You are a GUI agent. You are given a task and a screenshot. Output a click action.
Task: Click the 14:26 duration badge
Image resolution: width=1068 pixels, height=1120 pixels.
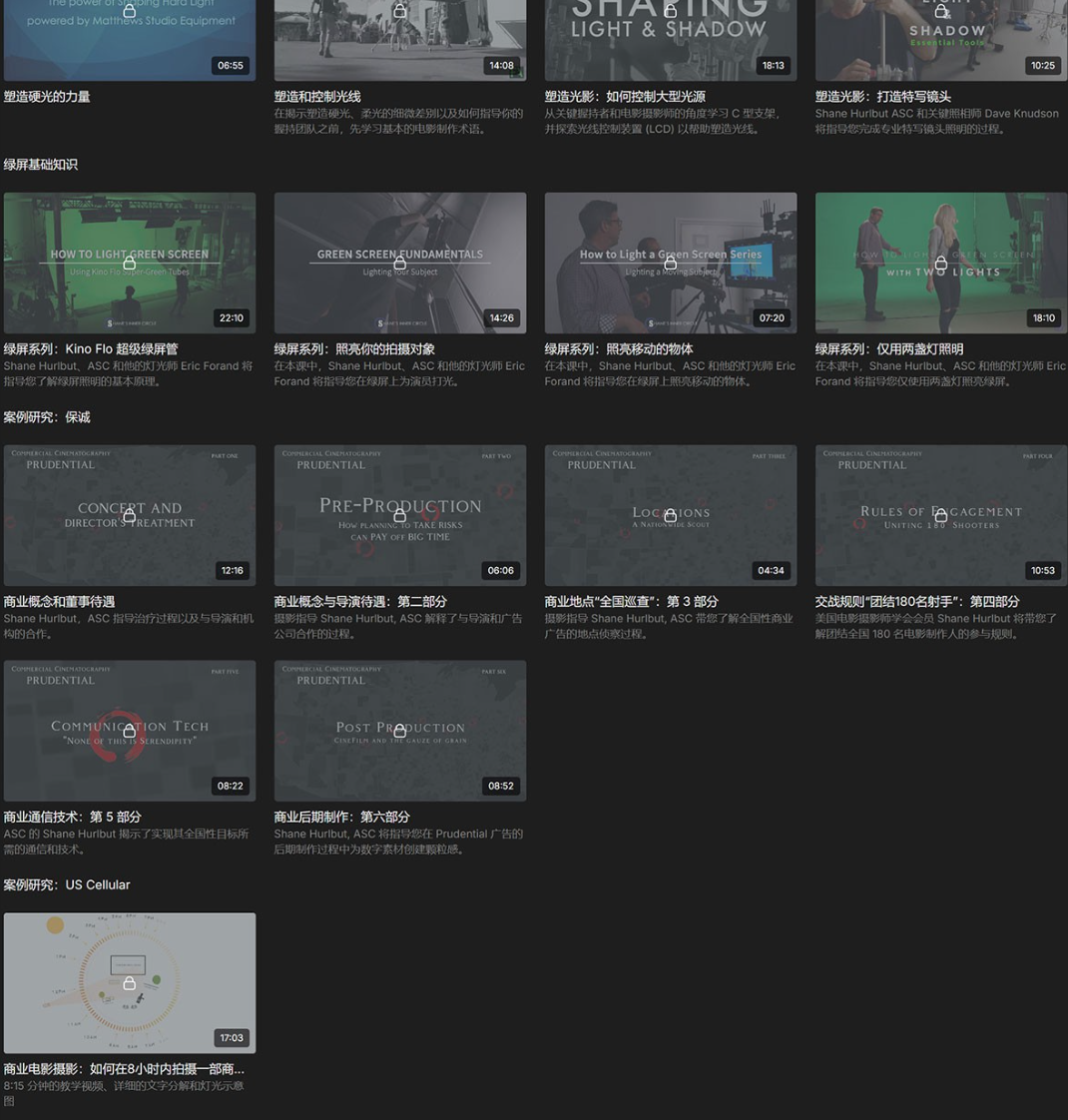(501, 317)
